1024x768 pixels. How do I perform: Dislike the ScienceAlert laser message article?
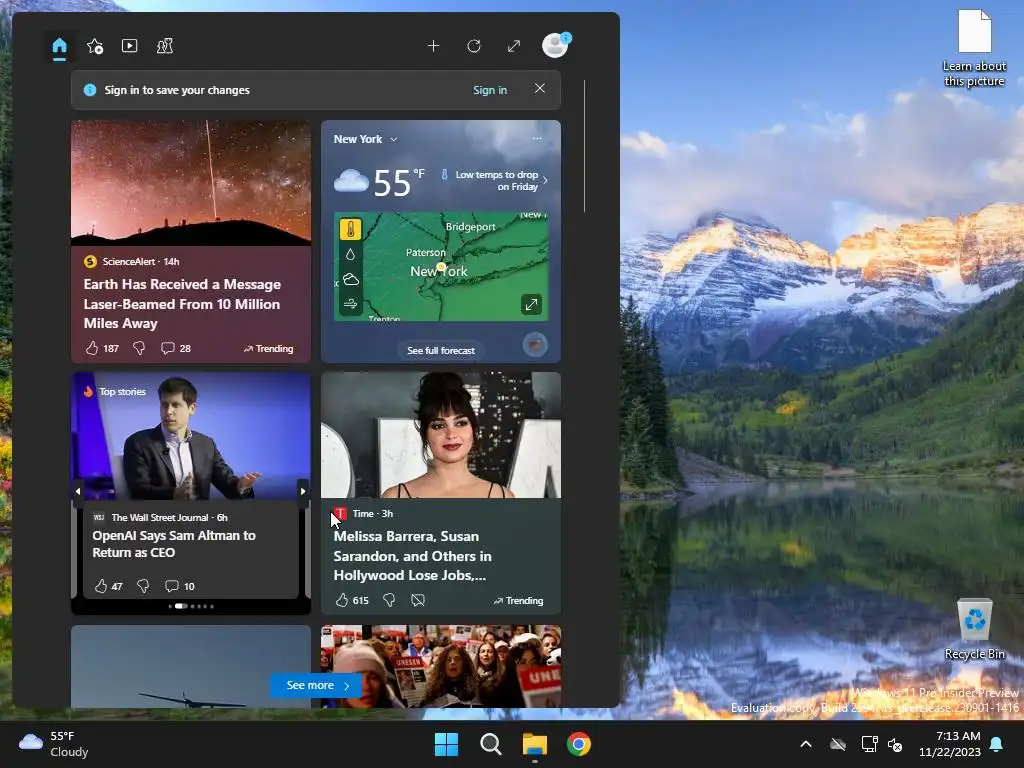coord(139,348)
